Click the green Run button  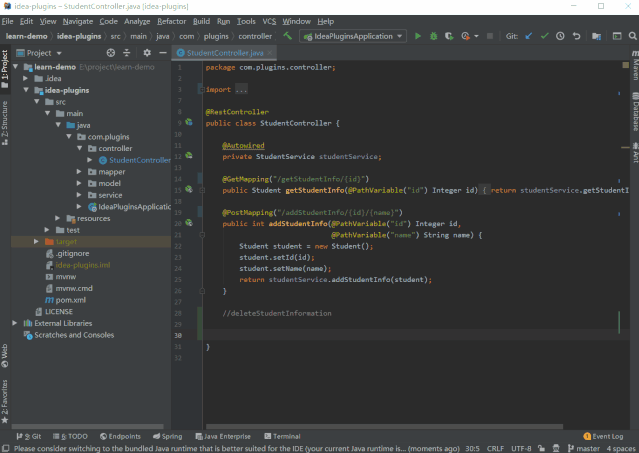(x=419, y=36)
